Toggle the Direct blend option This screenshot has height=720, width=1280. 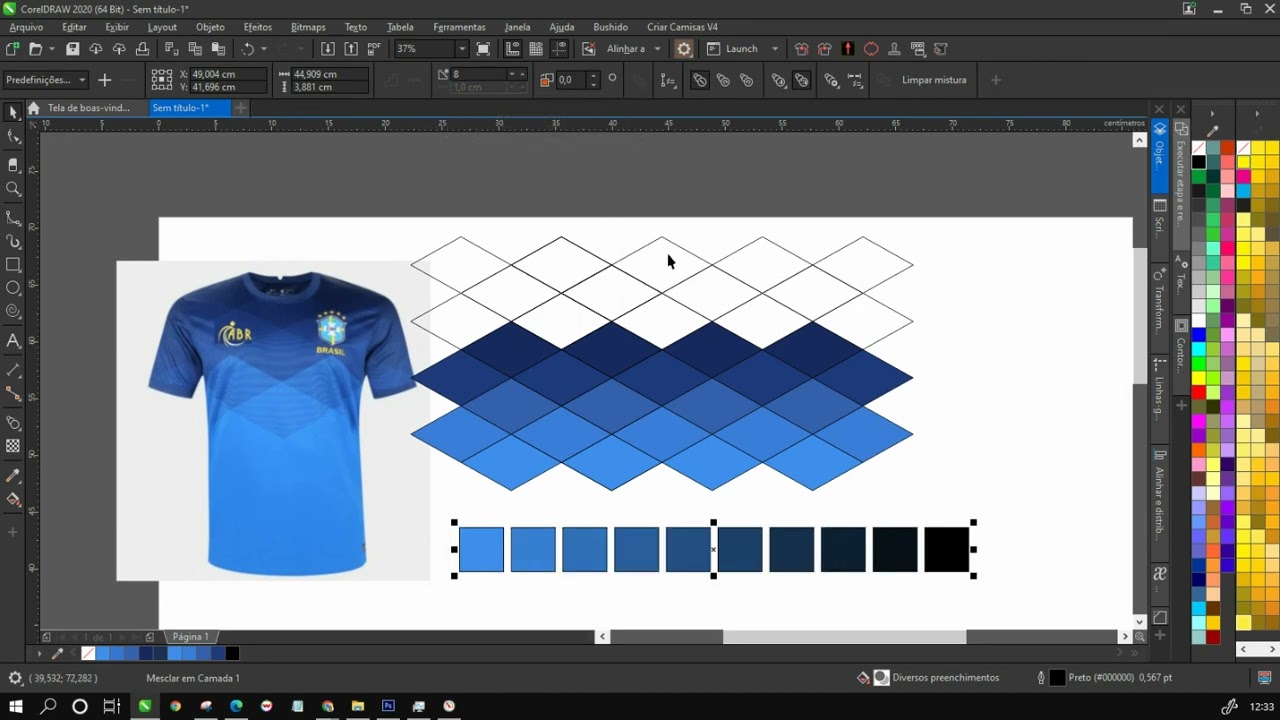click(700, 80)
